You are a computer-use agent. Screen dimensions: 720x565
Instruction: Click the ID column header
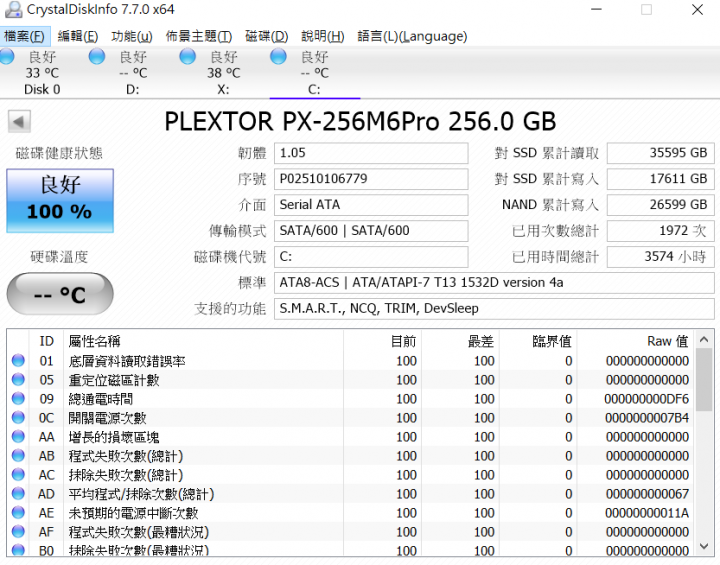(47, 341)
